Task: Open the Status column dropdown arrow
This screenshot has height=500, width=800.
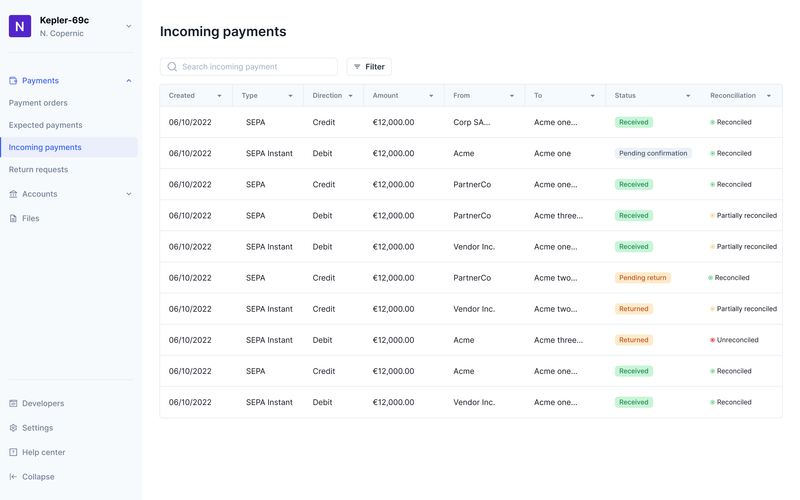Action: (688, 96)
